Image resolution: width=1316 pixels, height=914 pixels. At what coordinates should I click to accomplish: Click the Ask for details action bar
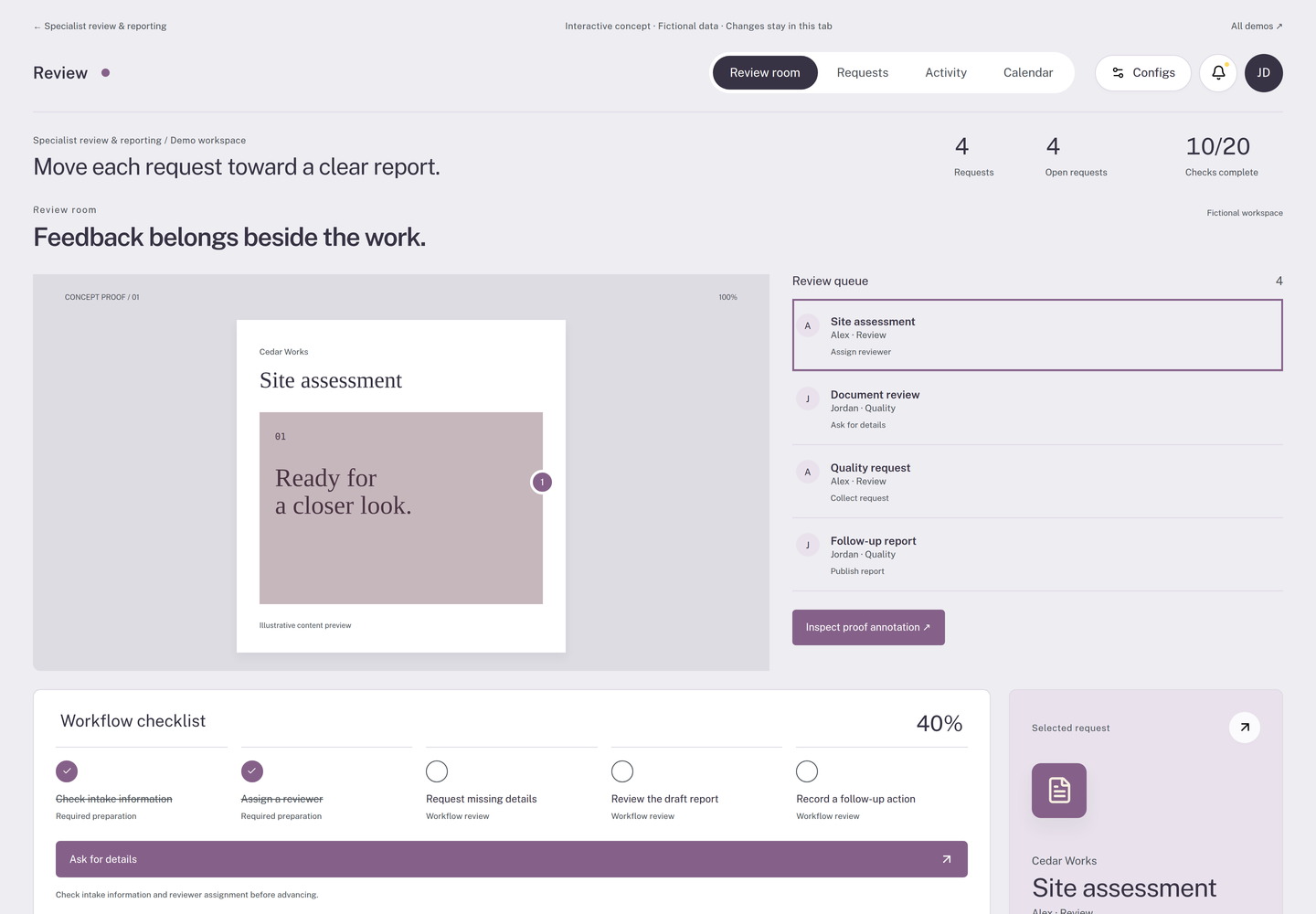coord(512,859)
